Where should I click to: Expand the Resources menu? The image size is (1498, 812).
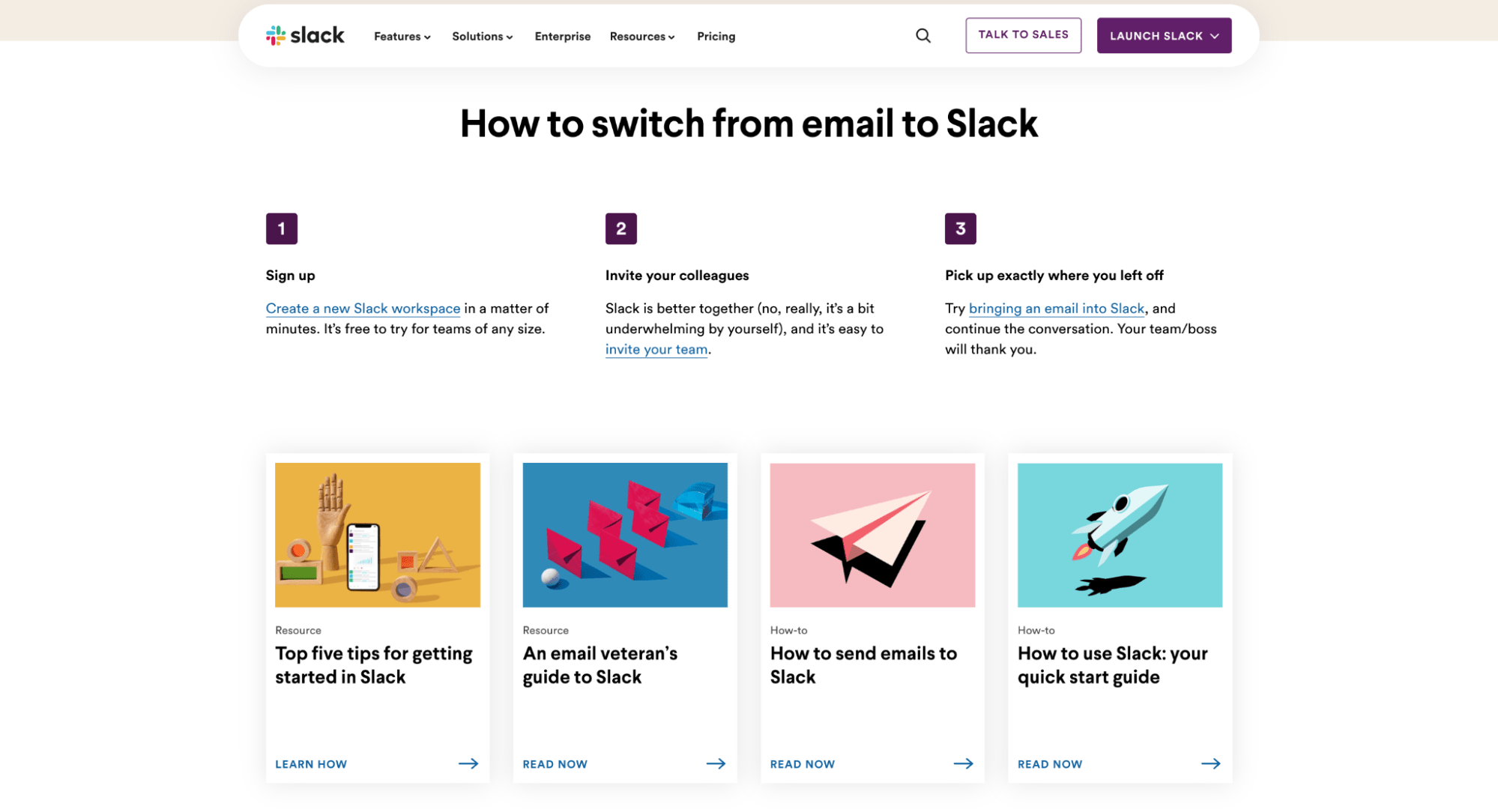642,36
